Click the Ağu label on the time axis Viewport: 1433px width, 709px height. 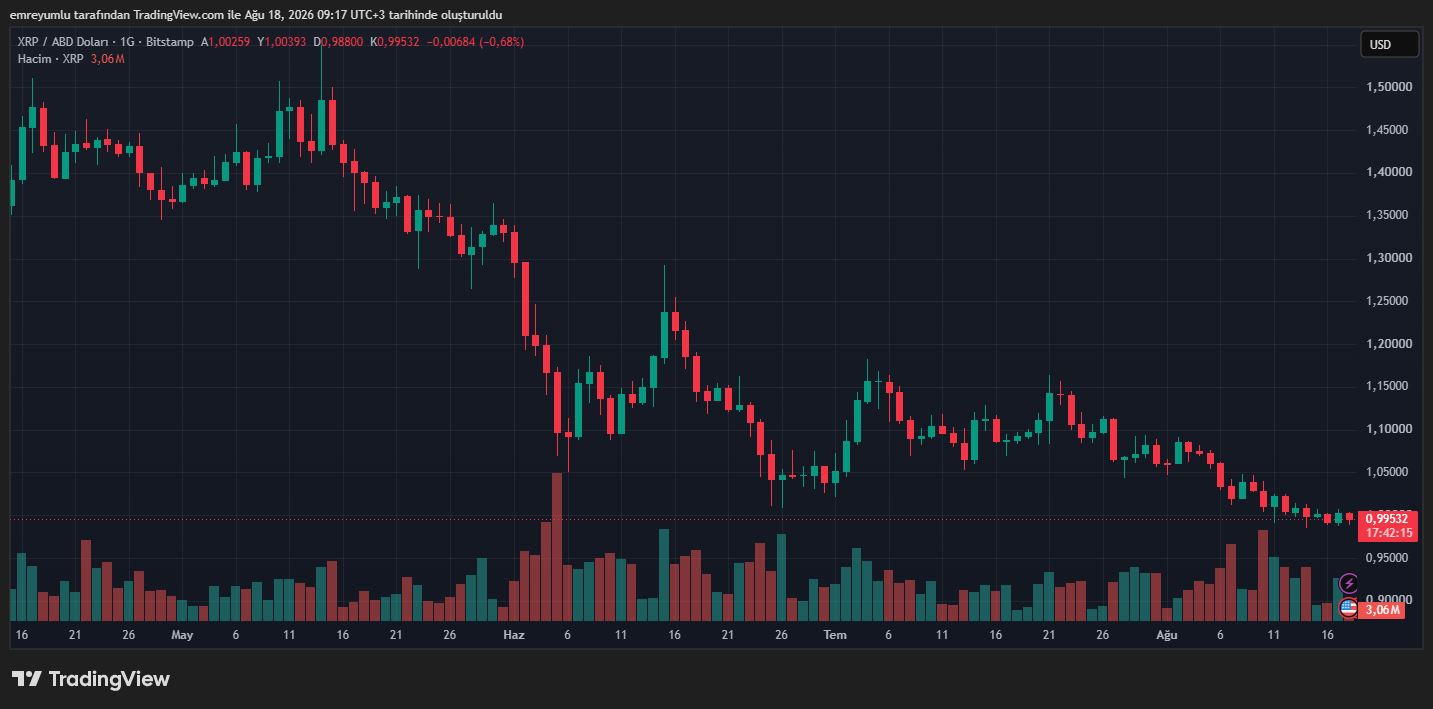[x=1167, y=635]
